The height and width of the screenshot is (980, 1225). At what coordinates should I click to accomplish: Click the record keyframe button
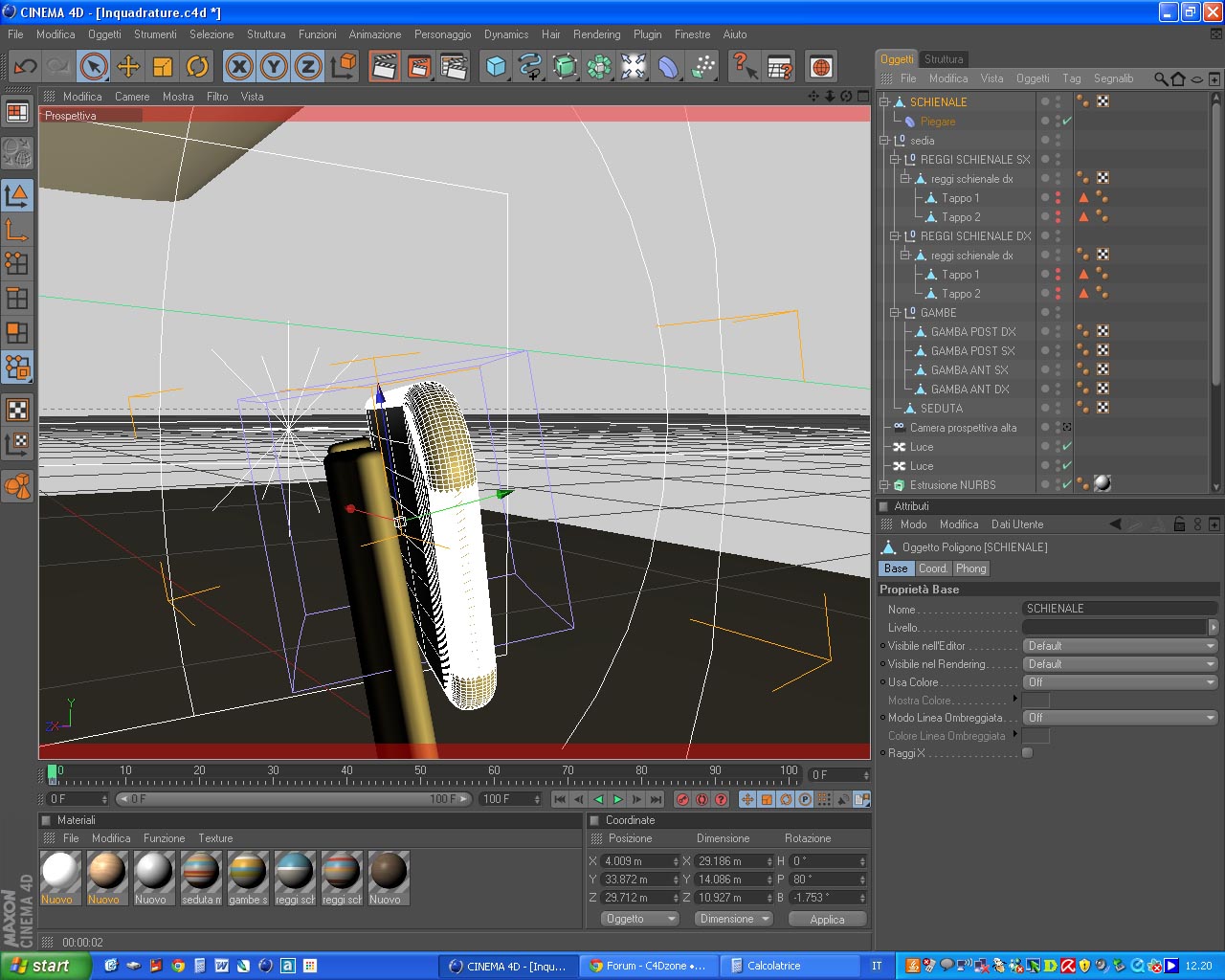(x=682, y=799)
